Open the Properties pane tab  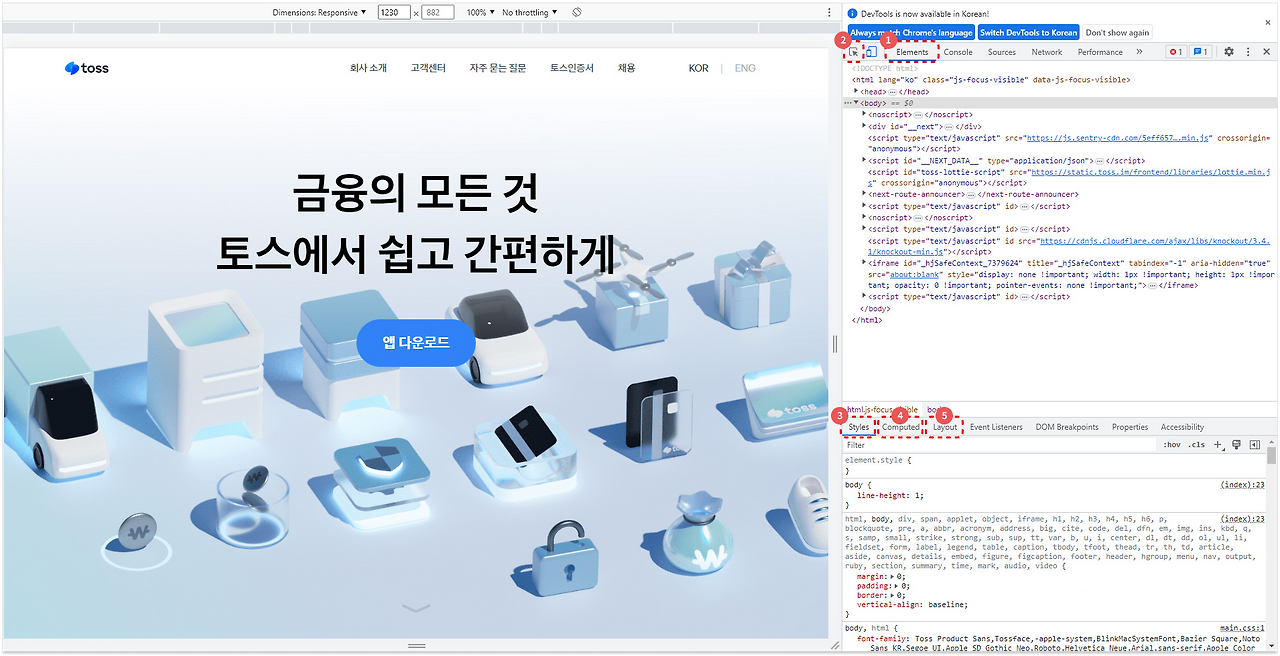pyautogui.click(x=1130, y=427)
